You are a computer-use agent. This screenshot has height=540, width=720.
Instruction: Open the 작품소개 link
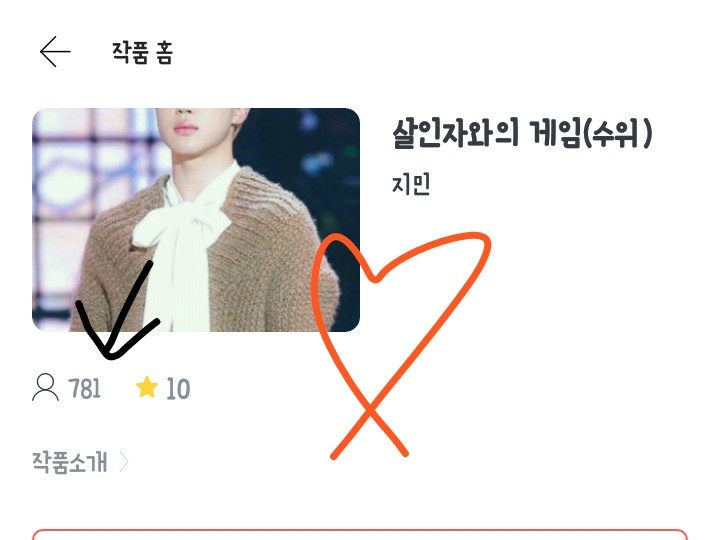pos(70,462)
